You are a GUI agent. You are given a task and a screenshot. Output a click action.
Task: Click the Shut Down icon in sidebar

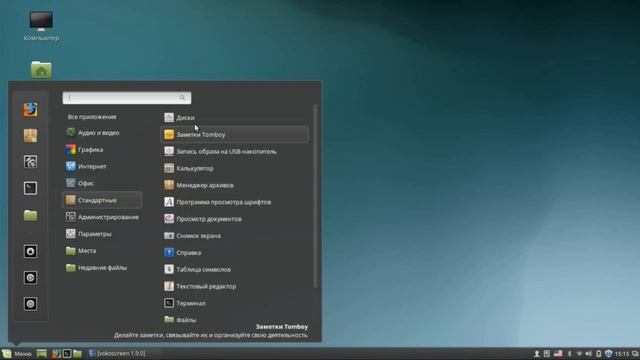coord(30,304)
